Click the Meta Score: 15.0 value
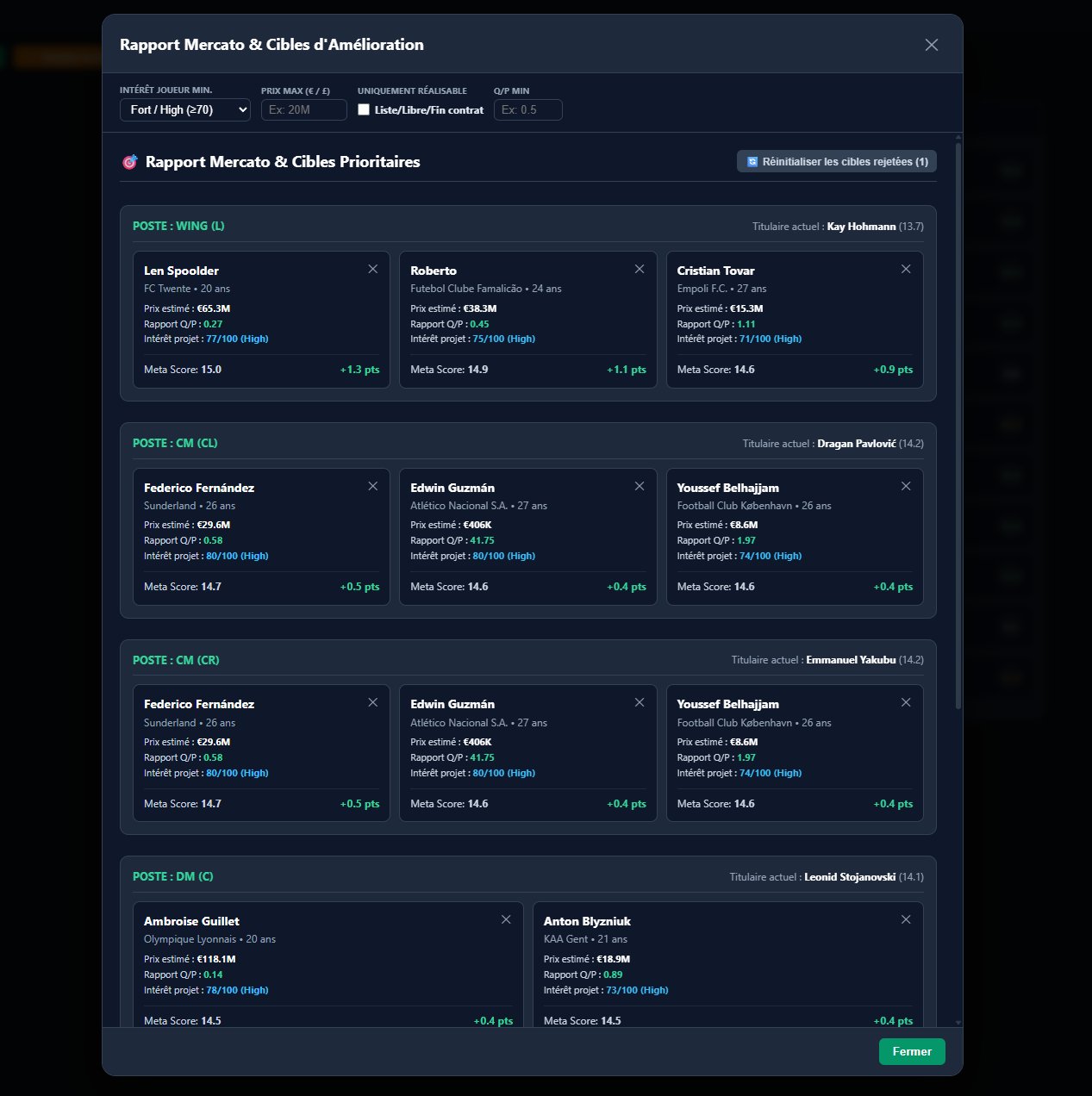This screenshot has height=1096, width=1092. click(211, 370)
